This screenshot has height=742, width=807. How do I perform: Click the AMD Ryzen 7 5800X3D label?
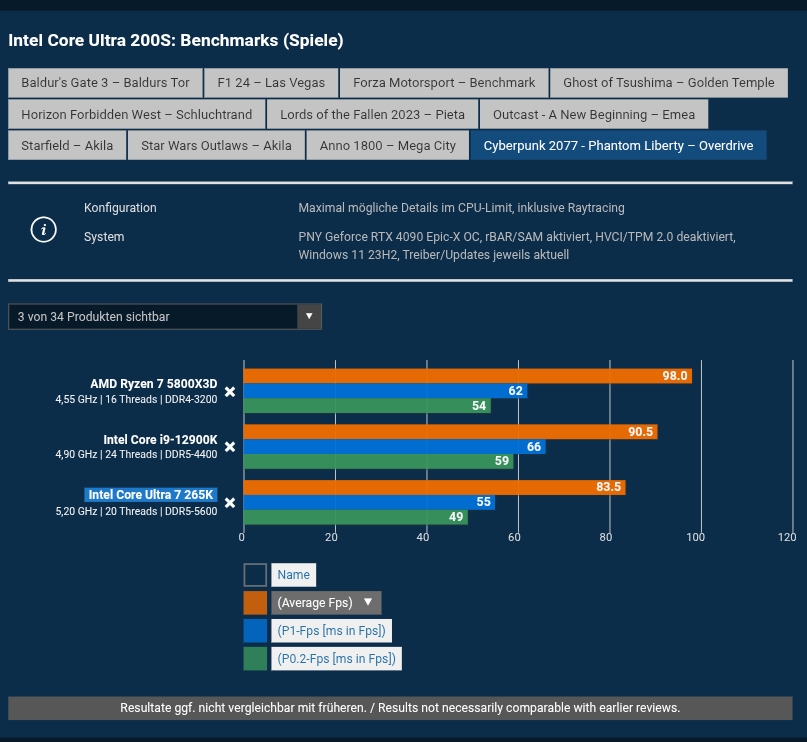[153, 384]
